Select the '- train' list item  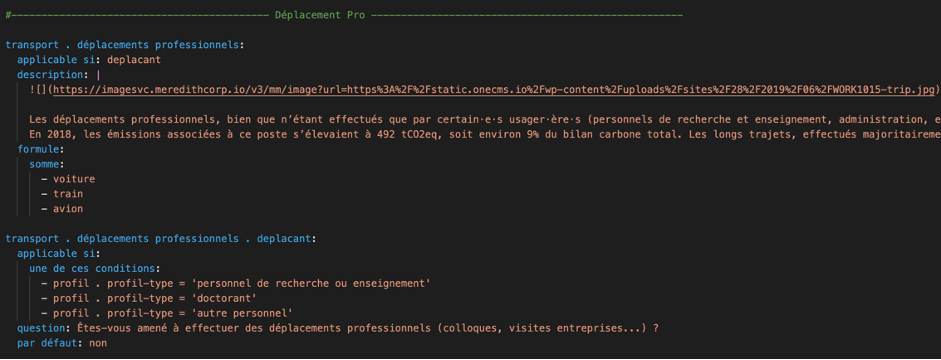pos(62,194)
